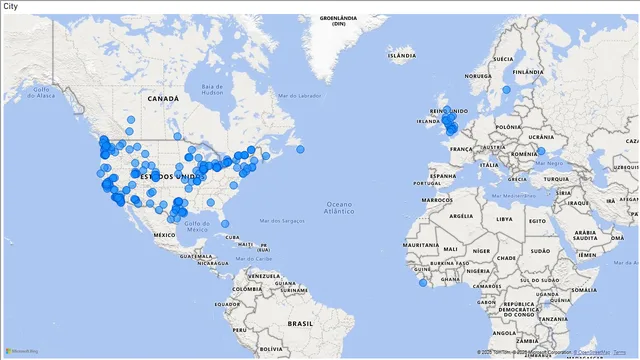The image size is (640, 360).
Task: Click the Oceano Atlântico label
Action: point(339,208)
